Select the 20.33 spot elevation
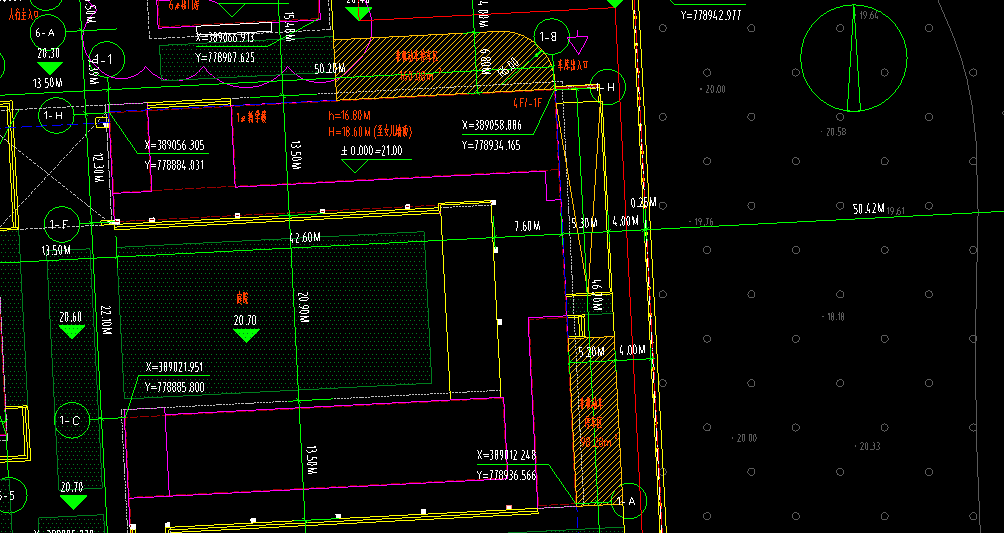The height and width of the screenshot is (533, 1004). click(868, 447)
